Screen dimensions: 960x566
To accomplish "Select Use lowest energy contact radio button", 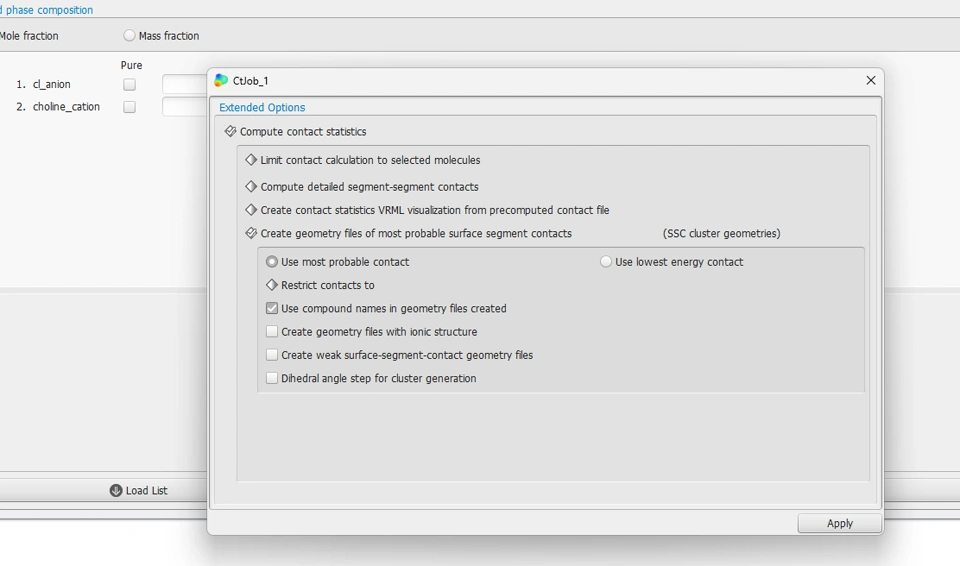I will (x=606, y=262).
